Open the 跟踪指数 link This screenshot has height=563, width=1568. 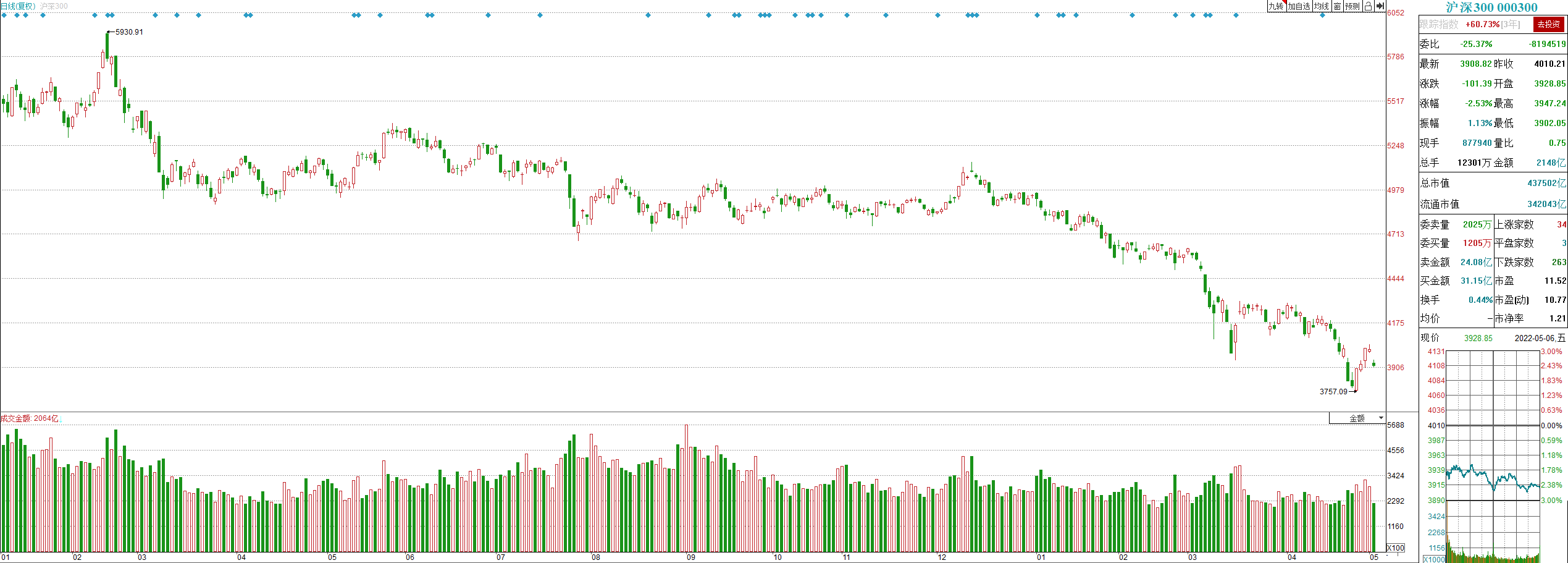[1438, 25]
